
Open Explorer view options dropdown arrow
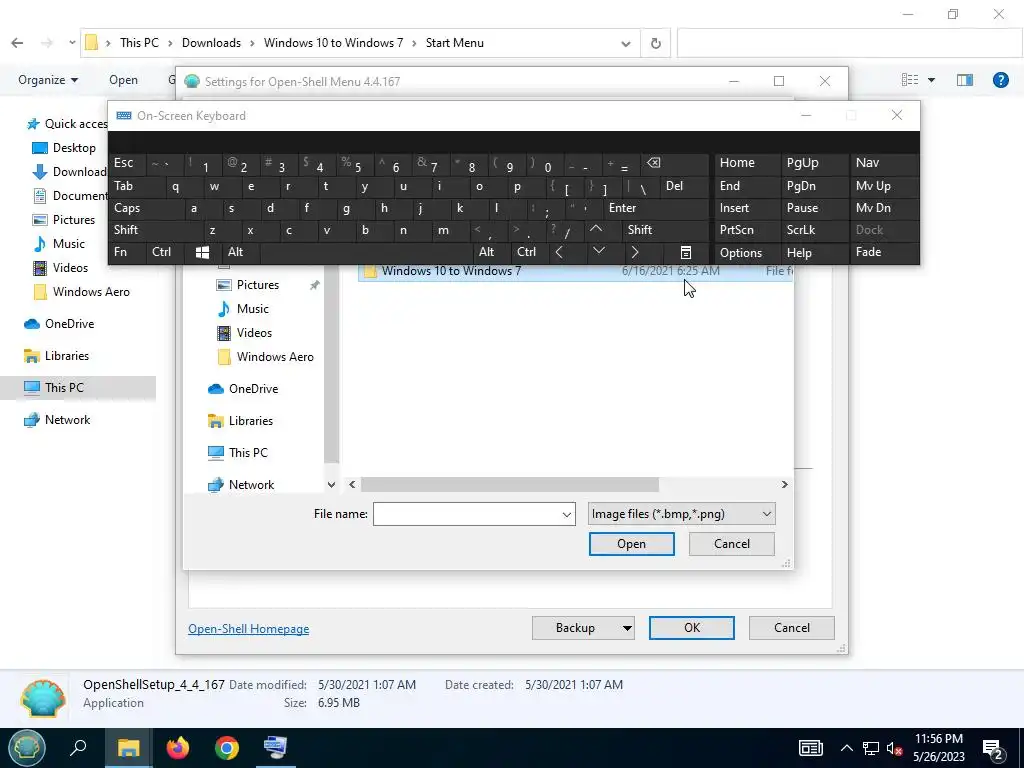pos(931,80)
